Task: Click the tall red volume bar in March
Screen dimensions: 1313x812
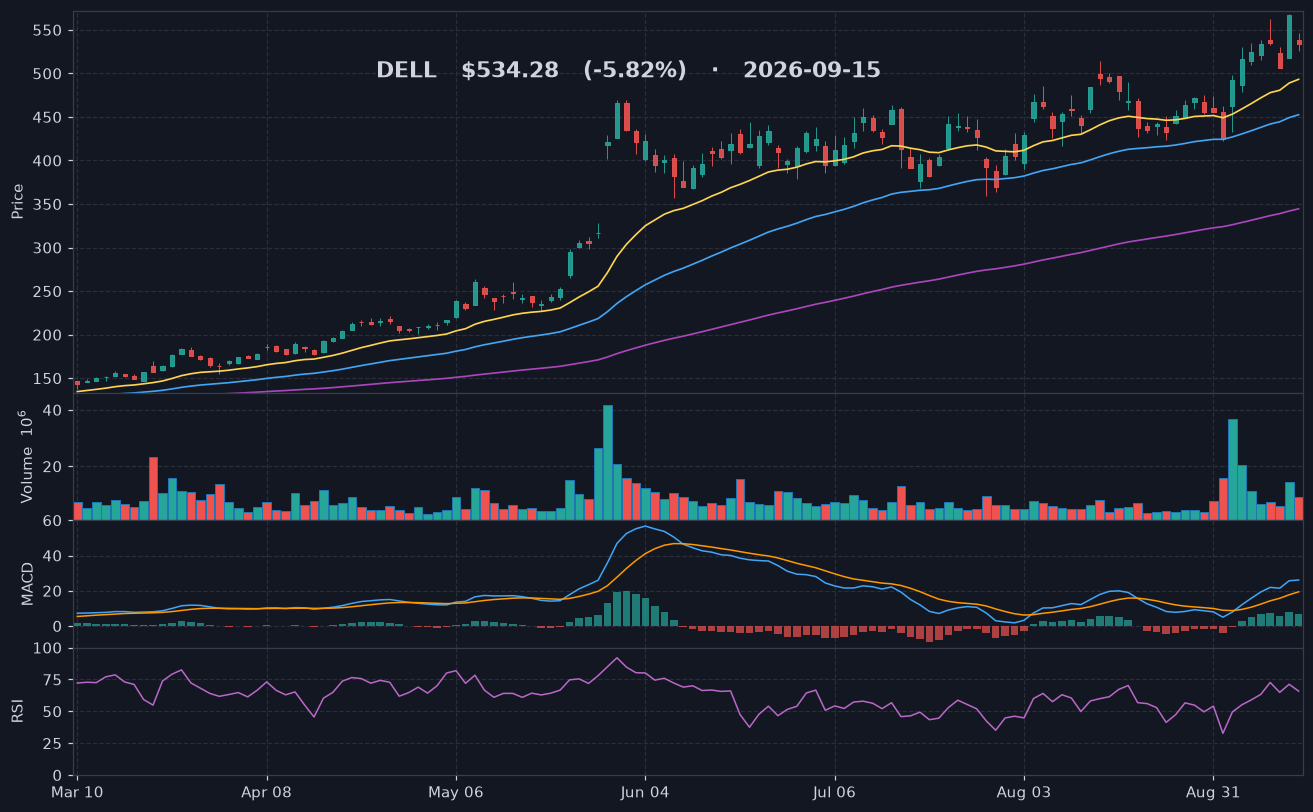Action: pyautogui.click(x=153, y=488)
